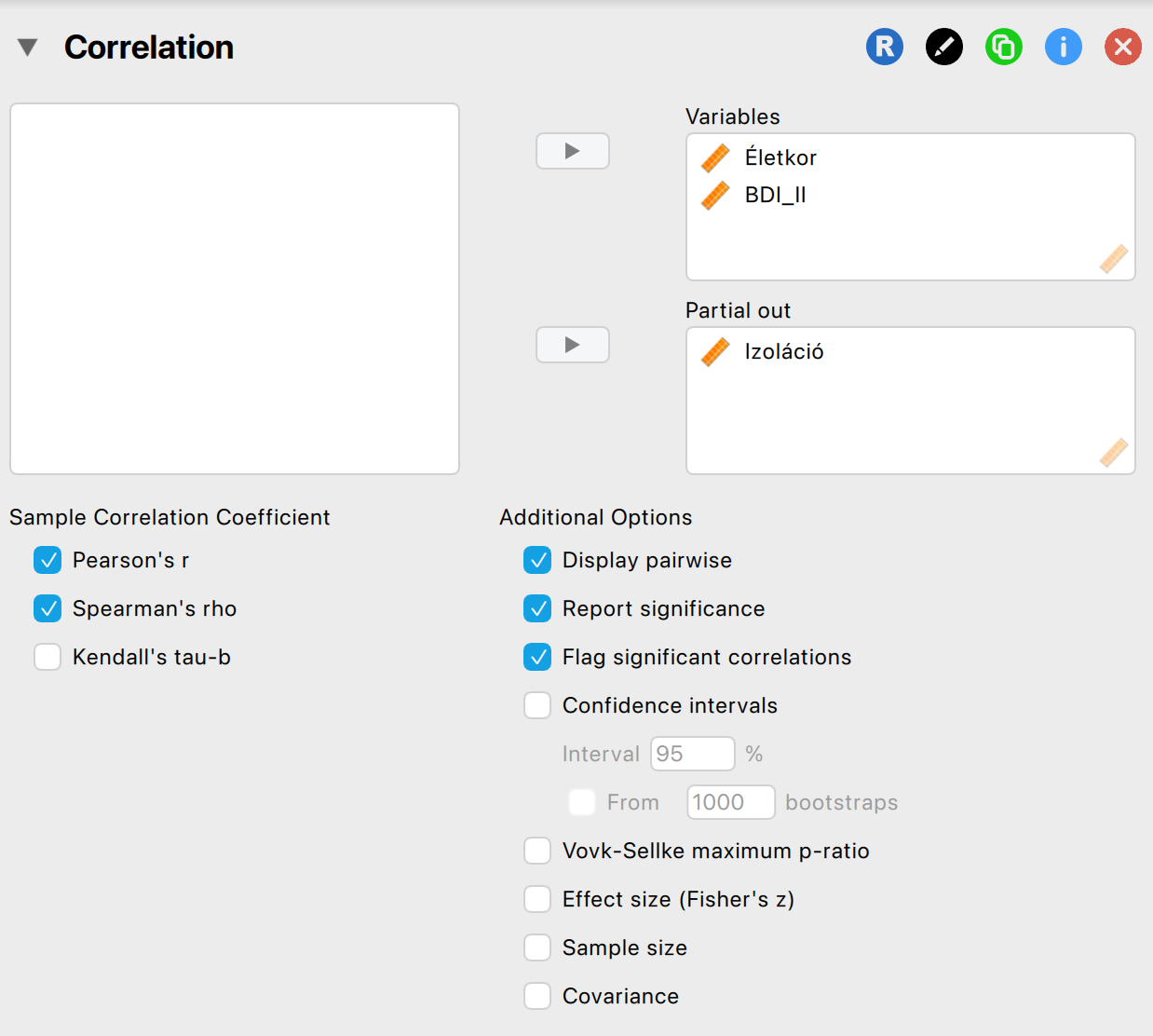1153x1036 pixels.
Task: Click the arrow button beside Partial out box
Action: click(572, 345)
